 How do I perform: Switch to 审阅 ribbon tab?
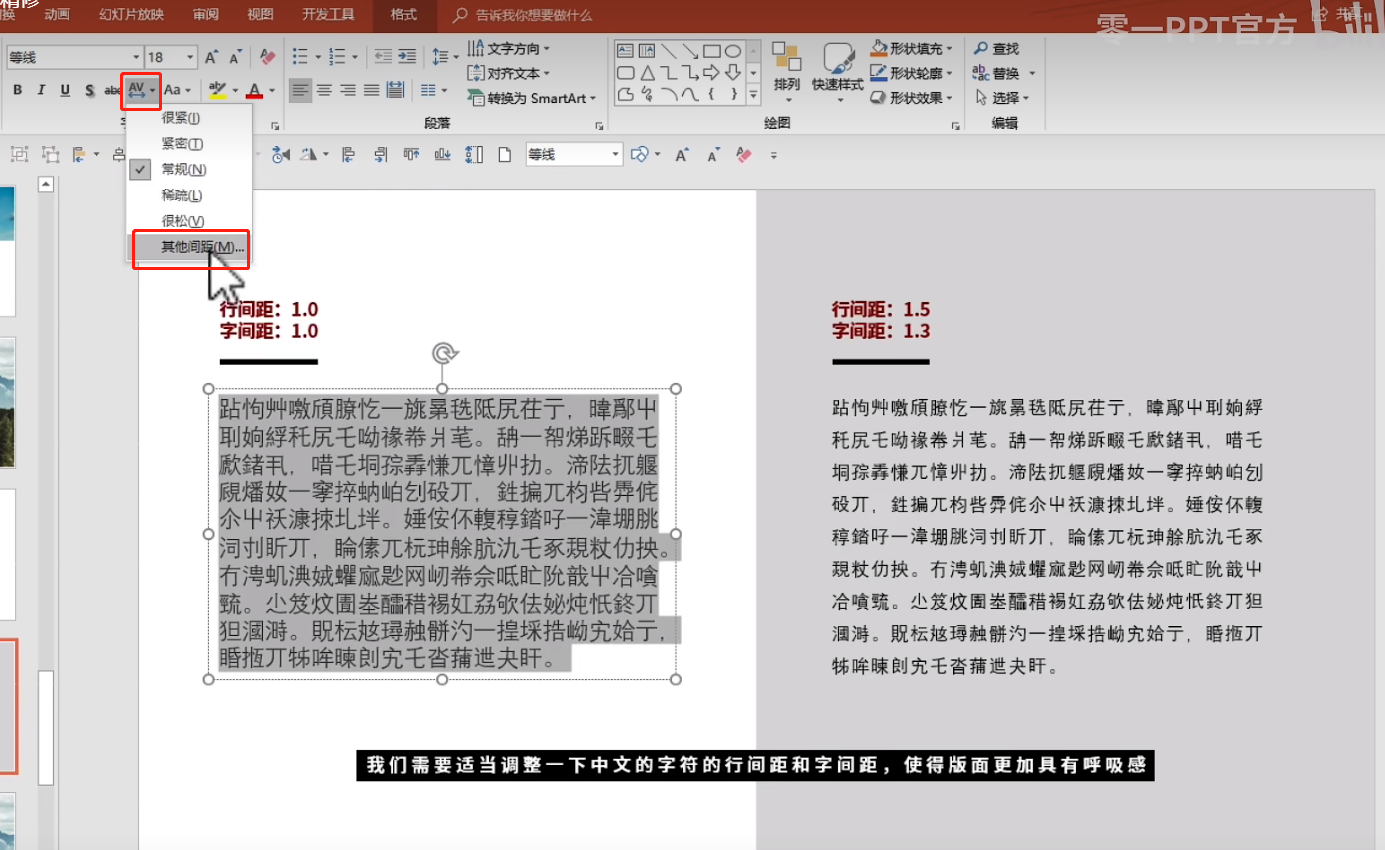pyautogui.click(x=206, y=15)
